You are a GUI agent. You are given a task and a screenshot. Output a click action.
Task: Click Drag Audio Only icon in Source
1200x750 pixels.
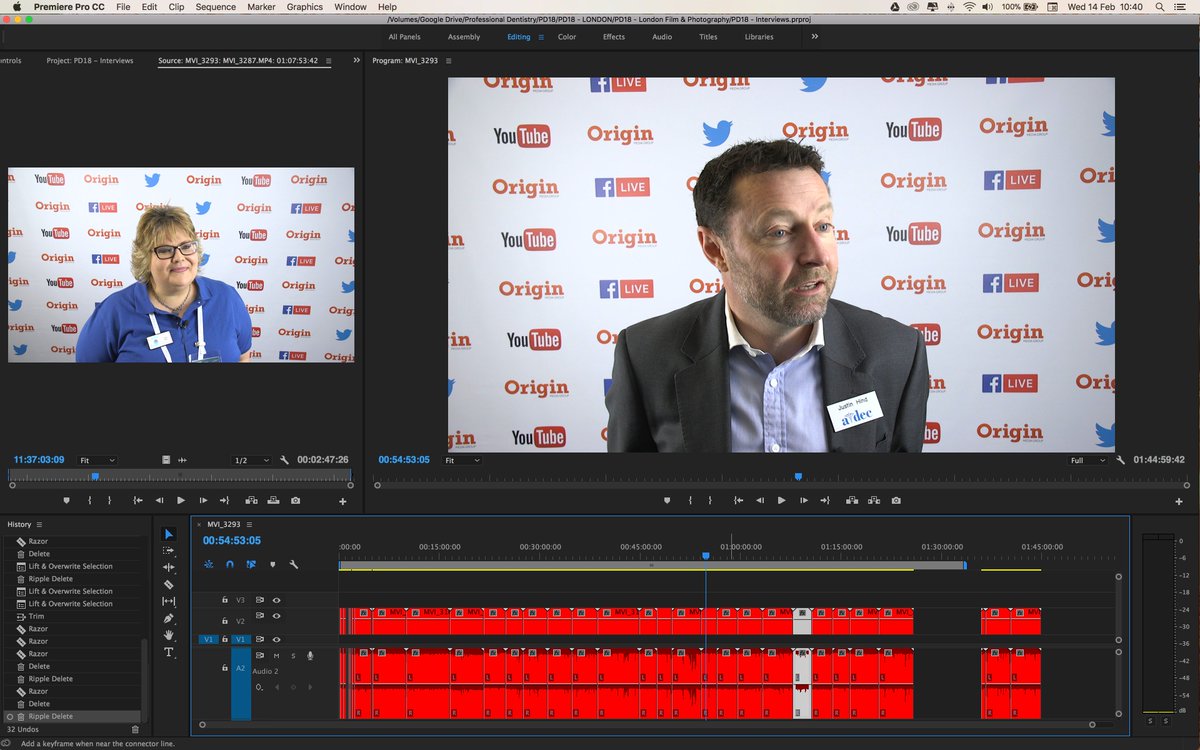[x=182, y=460]
